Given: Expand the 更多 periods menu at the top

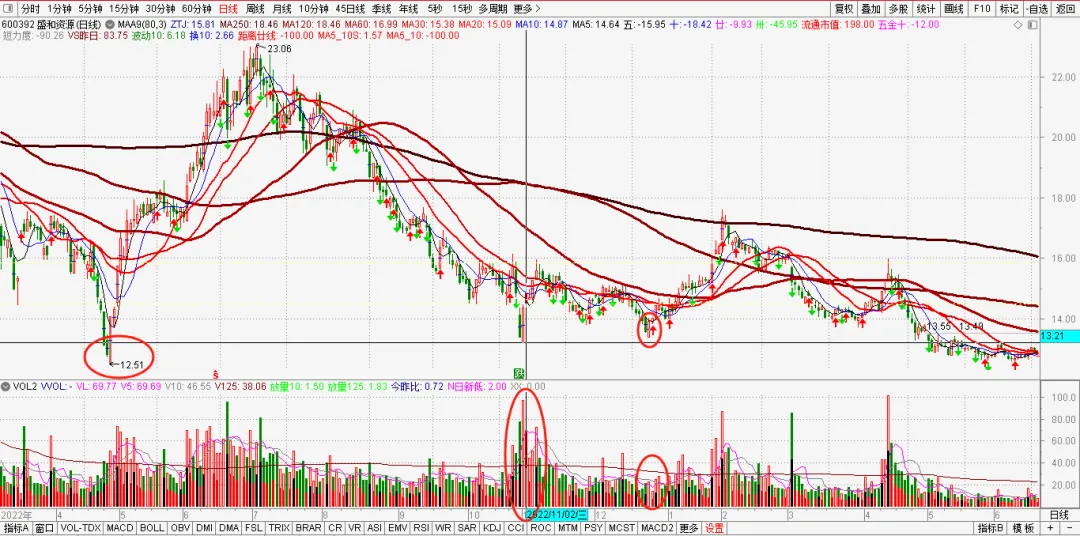Looking at the screenshot, I should point(527,9).
